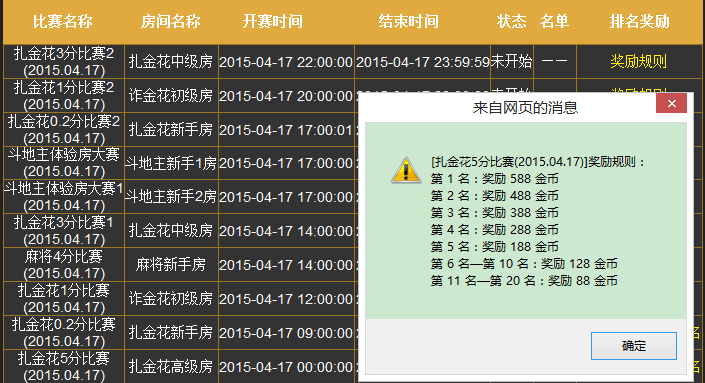Click start time 2015-04-17 12:00:00
705x383 pixels.
coord(286,299)
